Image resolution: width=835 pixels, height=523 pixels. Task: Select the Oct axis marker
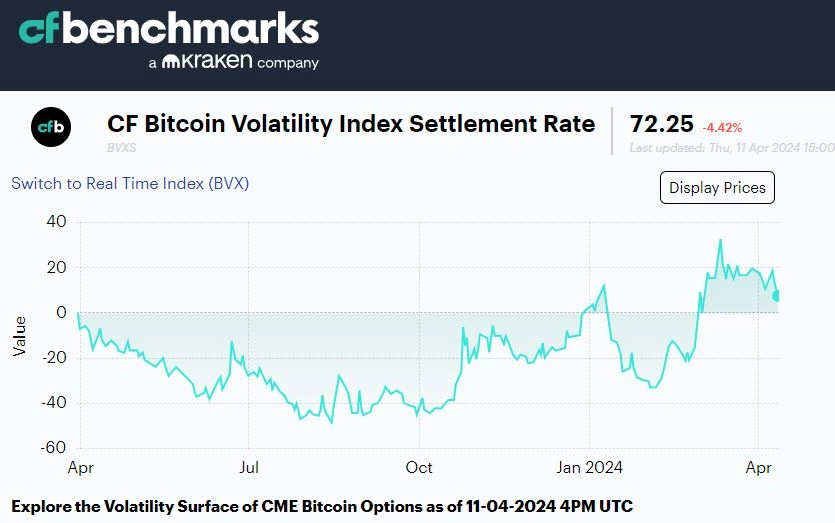point(419,467)
